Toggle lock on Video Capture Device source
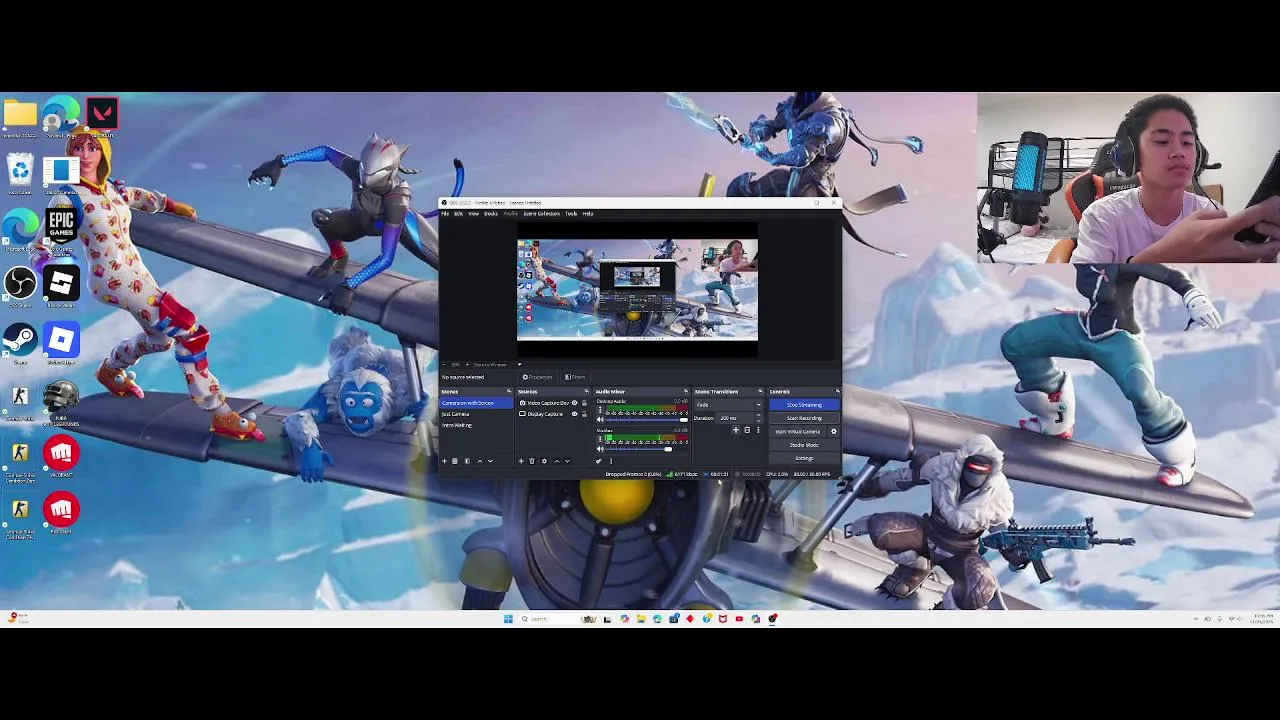Viewport: 1280px width, 720px height. 584,403
